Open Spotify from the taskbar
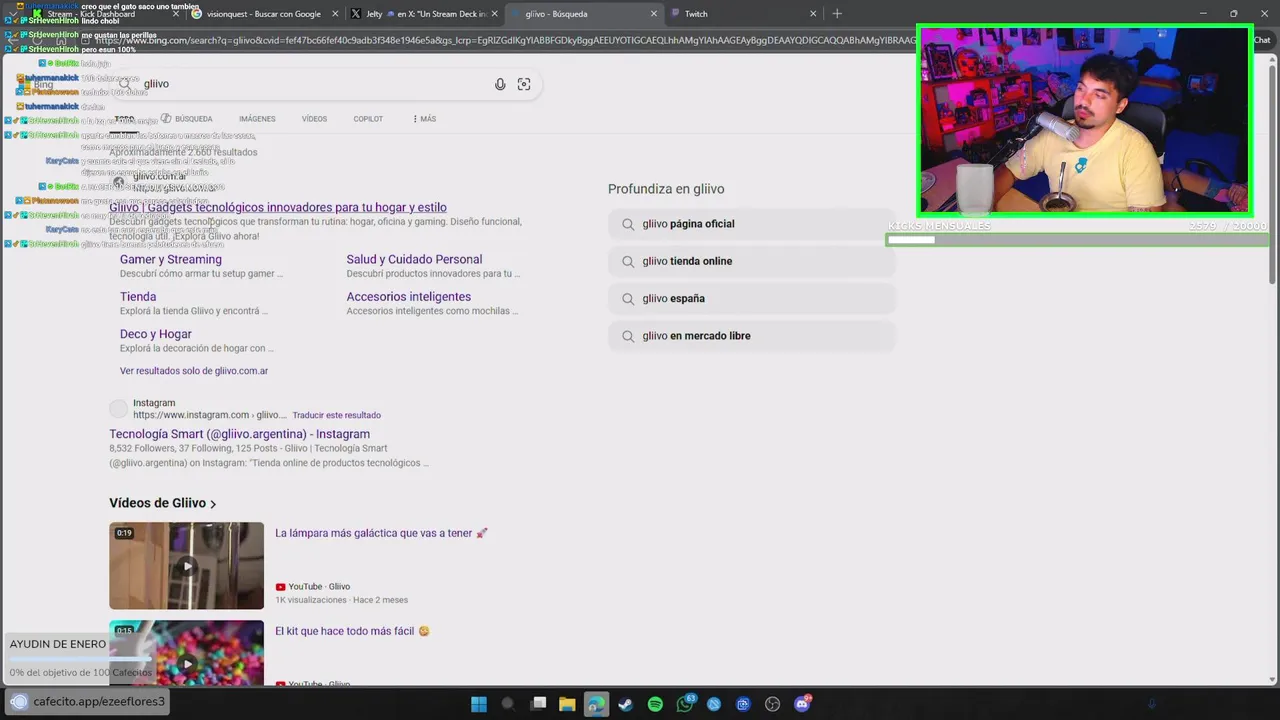The height and width of the screenshot is (720, 1280). [655, 704]
